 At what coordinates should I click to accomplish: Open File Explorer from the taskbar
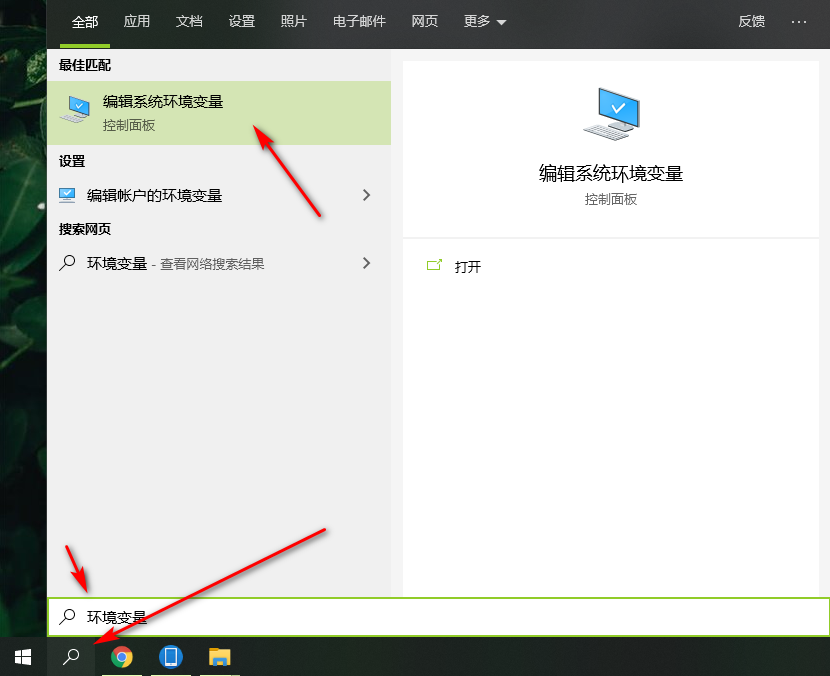click(219, 657)
